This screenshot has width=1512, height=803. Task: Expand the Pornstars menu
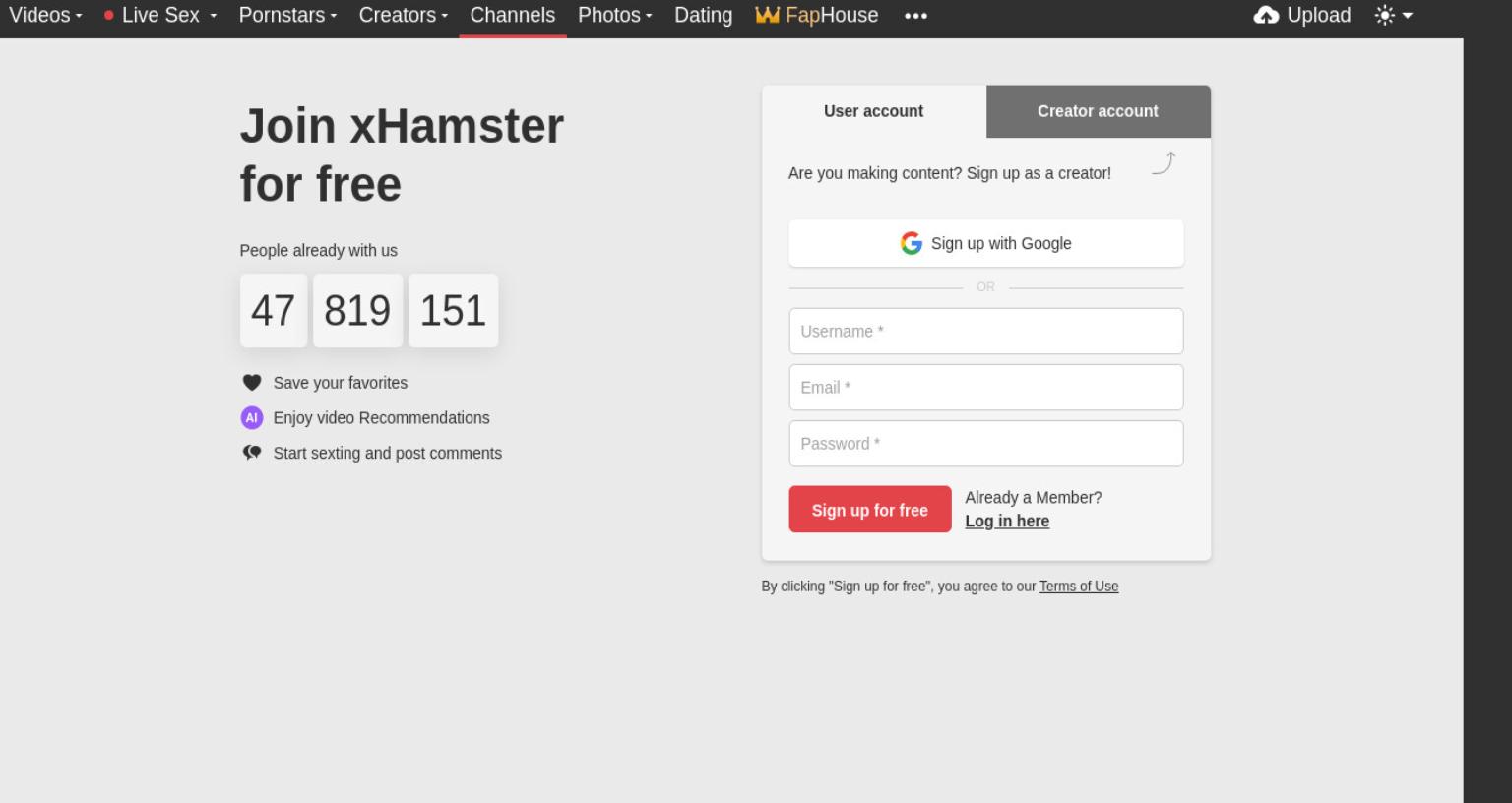tap(287, 16)
